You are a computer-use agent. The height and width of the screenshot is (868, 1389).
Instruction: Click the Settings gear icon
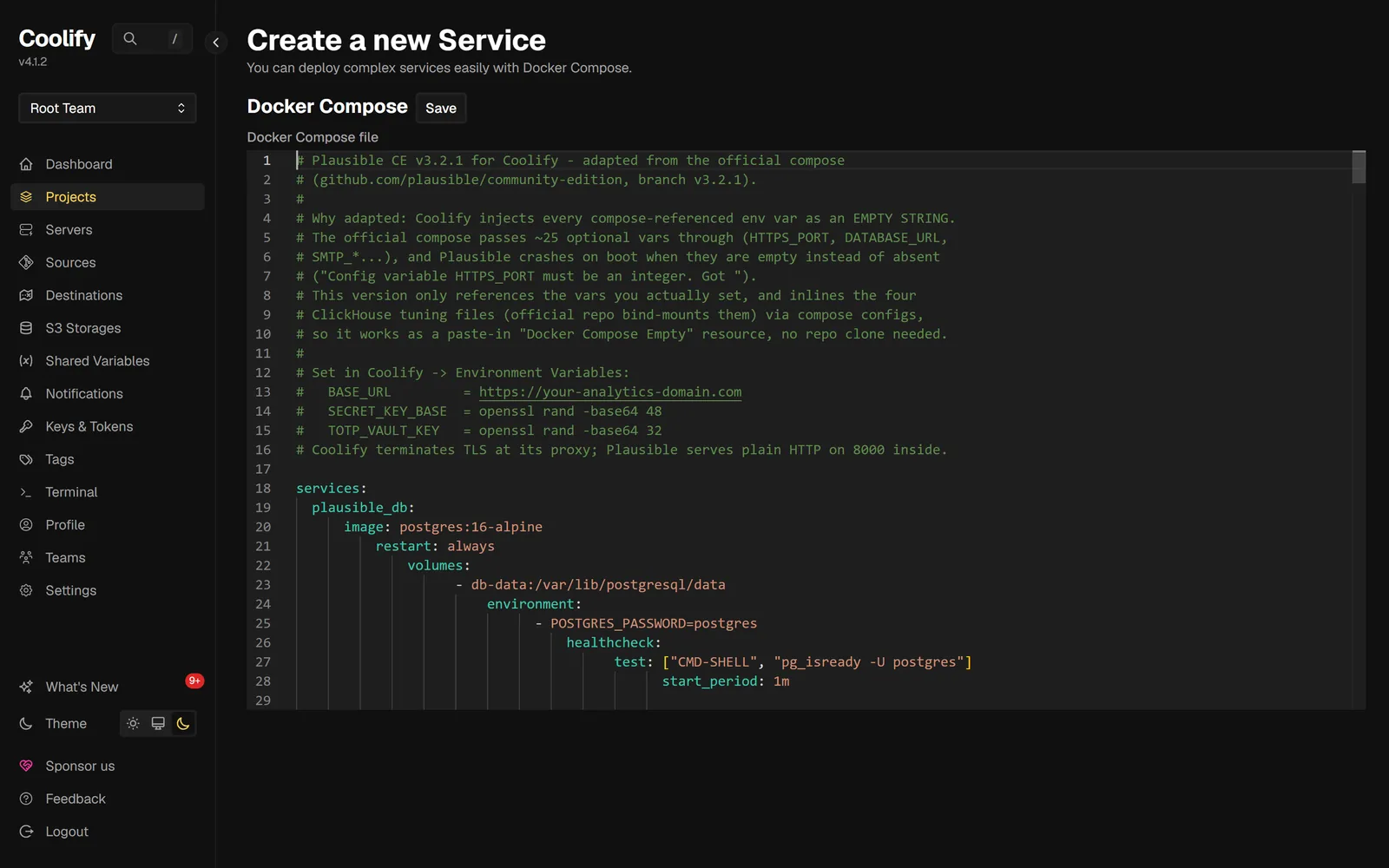26,590
